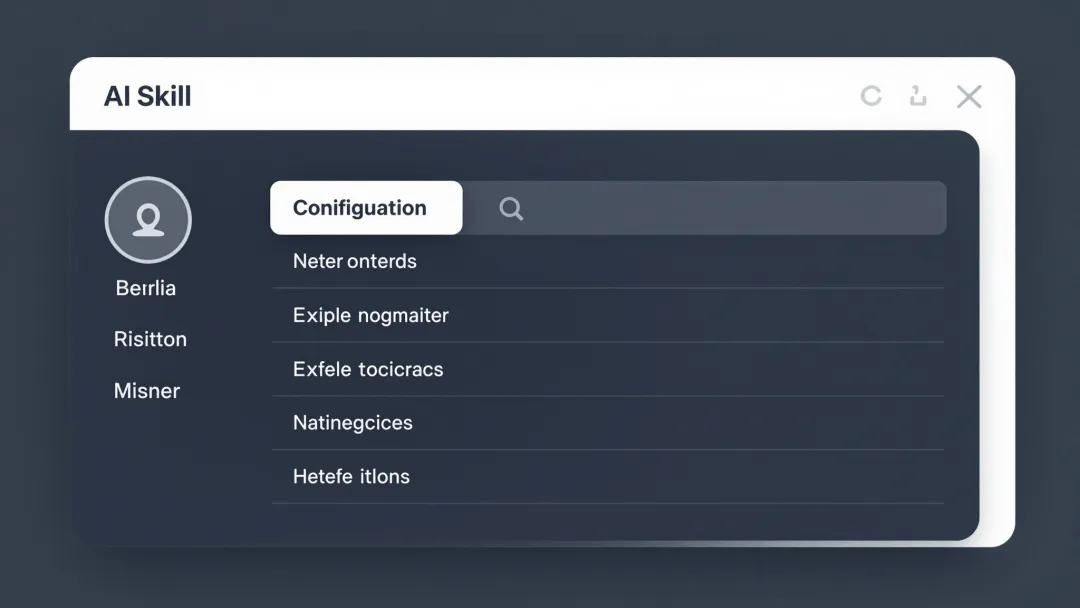Click the magnifying glass search icon
Viewport: 1080px width, 608px height.
[511, 208]
